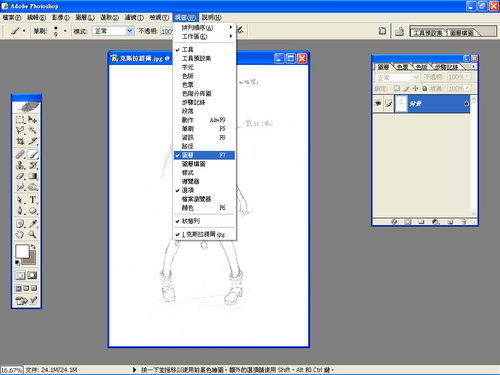
Task: Select the Rectangular Marquee tool
Action: tap(20, 120)
